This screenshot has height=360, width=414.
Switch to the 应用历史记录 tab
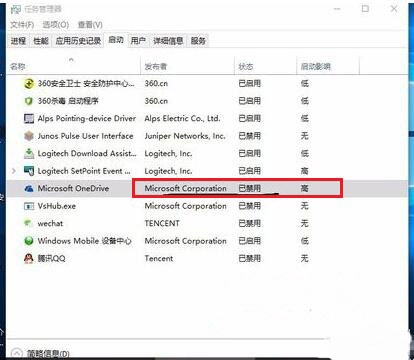(78, 41)
